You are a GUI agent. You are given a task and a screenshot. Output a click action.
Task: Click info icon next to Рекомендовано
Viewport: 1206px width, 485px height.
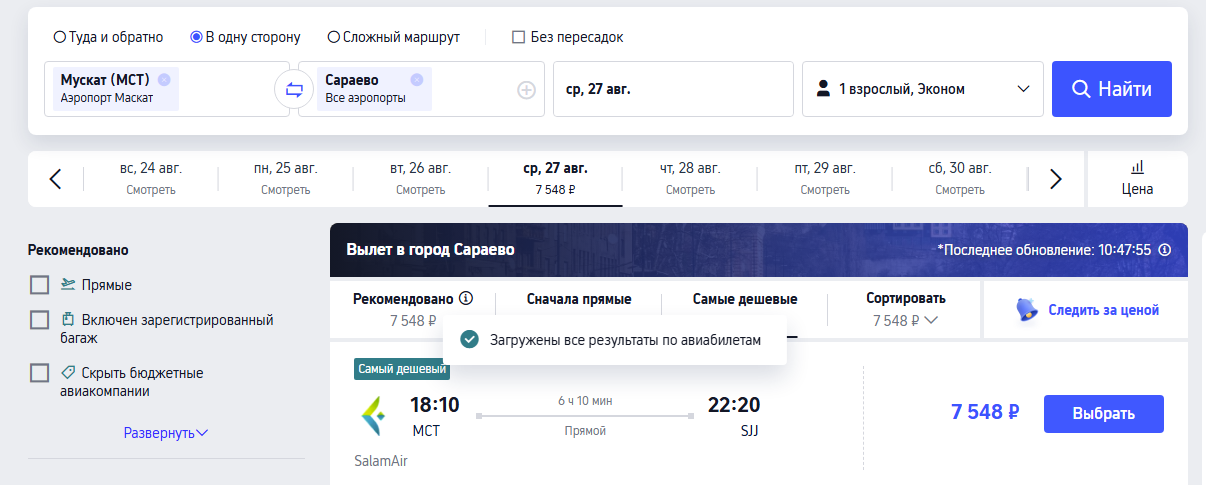[x=467, y=298]
